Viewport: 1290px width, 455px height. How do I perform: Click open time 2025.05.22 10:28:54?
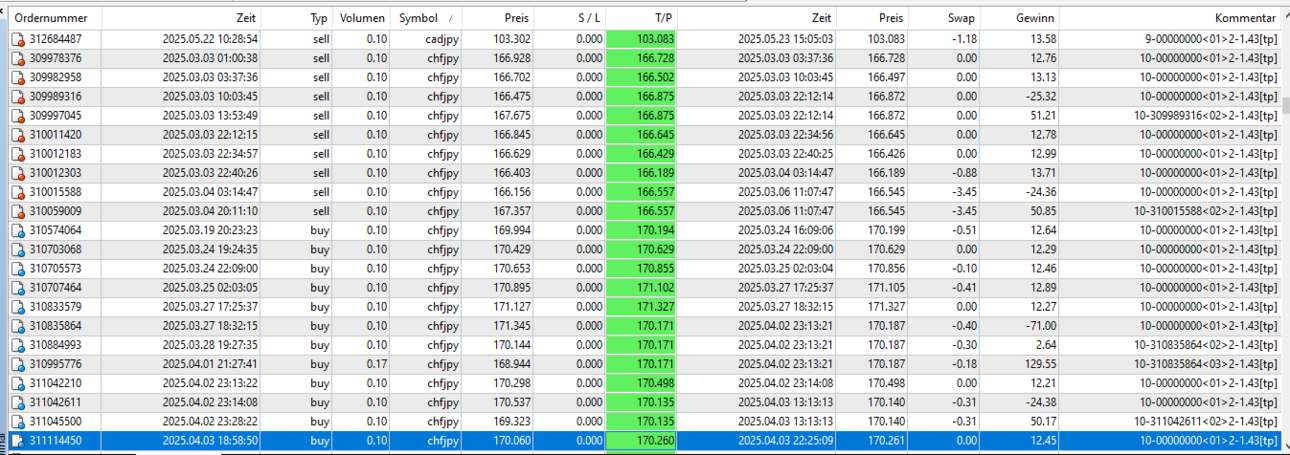[210, 39]
